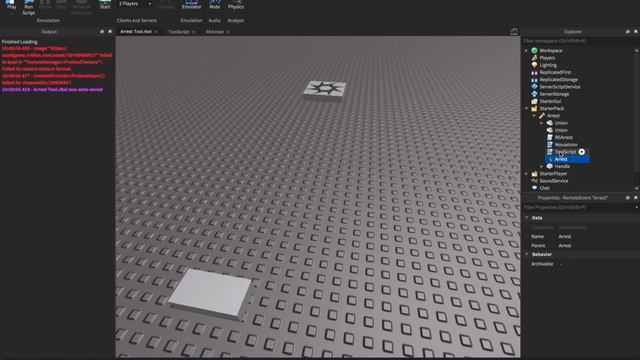
Task: Close the Properties panel
Action: click(x=635, y=198)
